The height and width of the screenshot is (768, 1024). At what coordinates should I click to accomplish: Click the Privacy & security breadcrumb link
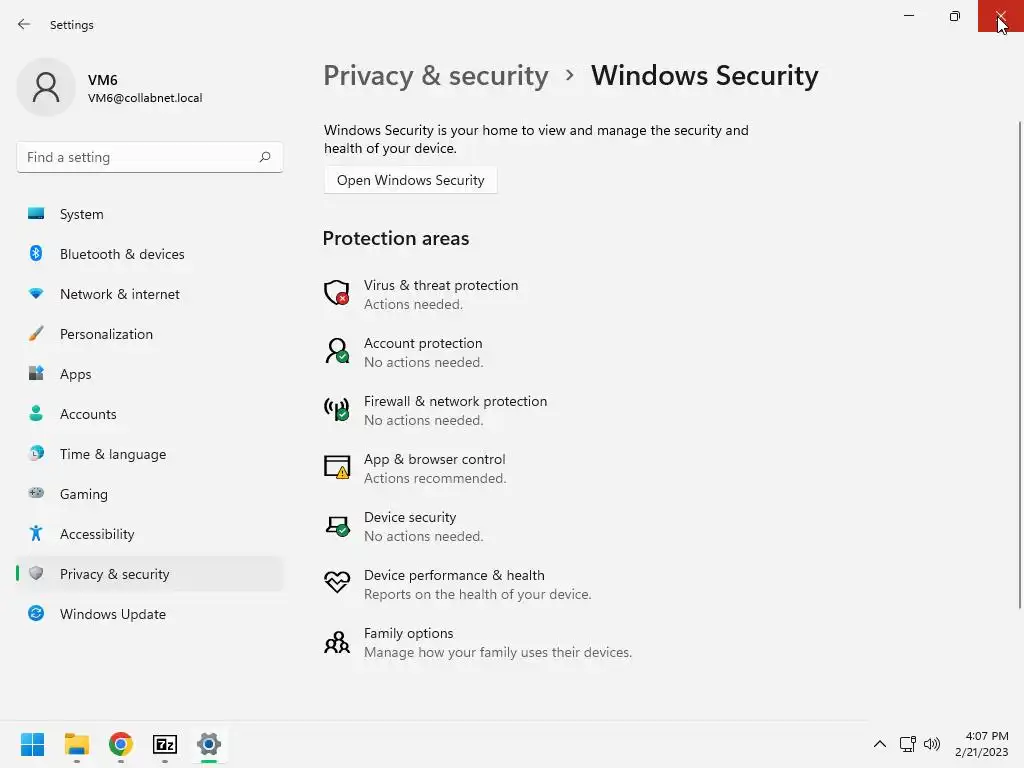pos(436,76)
